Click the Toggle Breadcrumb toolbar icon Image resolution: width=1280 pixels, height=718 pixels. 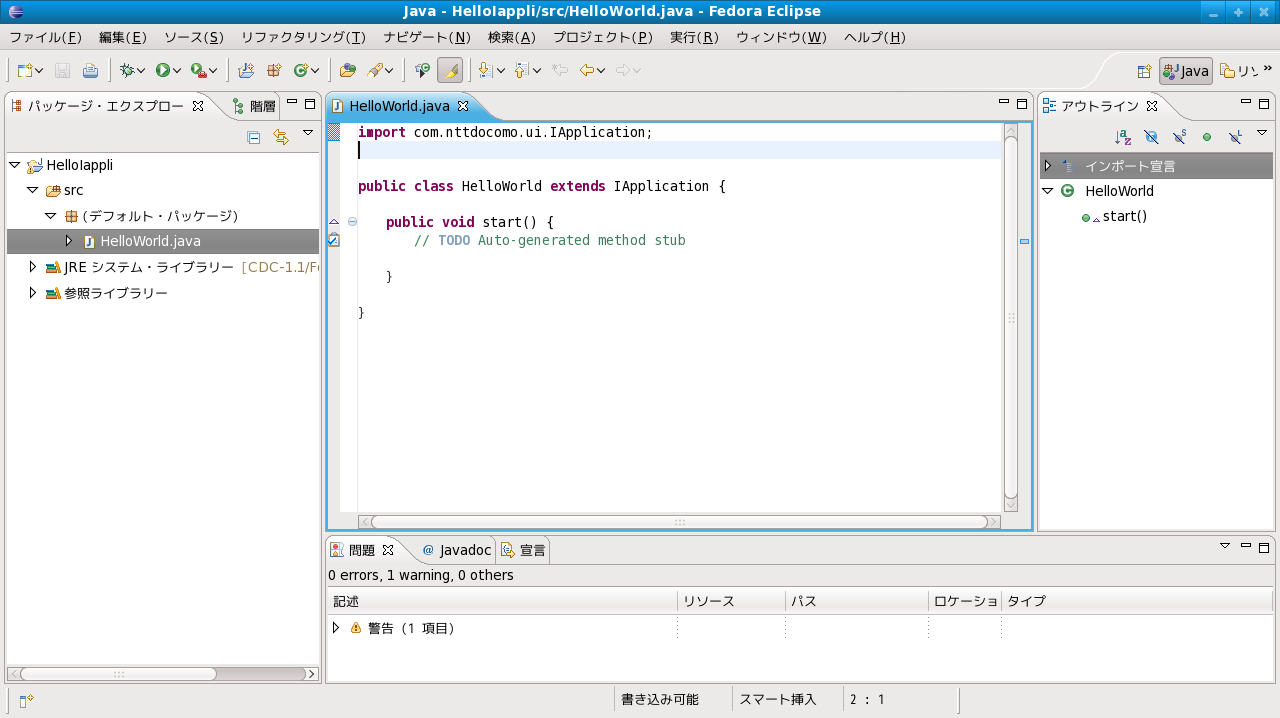click(x=422, y=70)
